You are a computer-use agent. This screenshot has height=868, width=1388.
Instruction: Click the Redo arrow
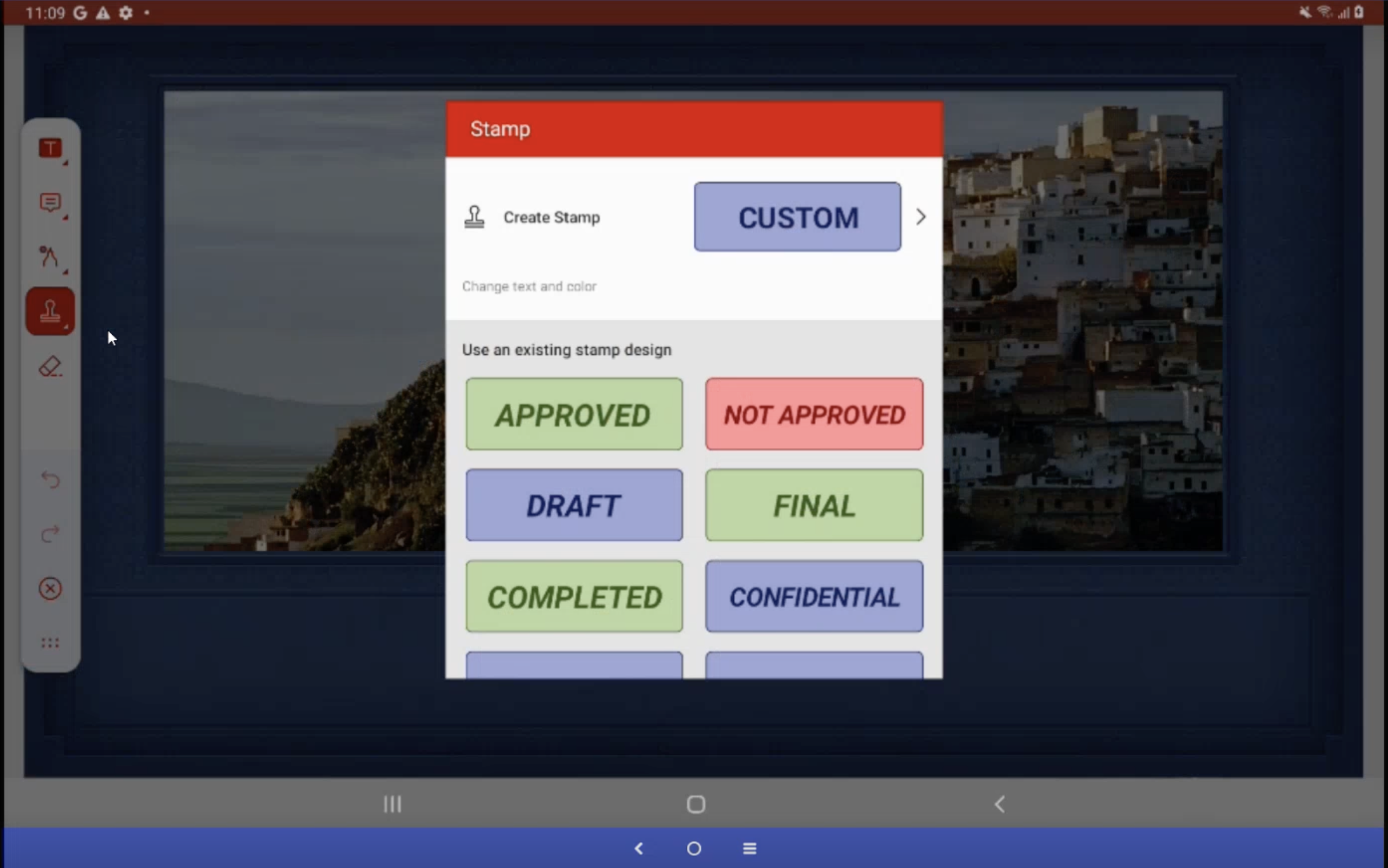click(x=51, y=534)
